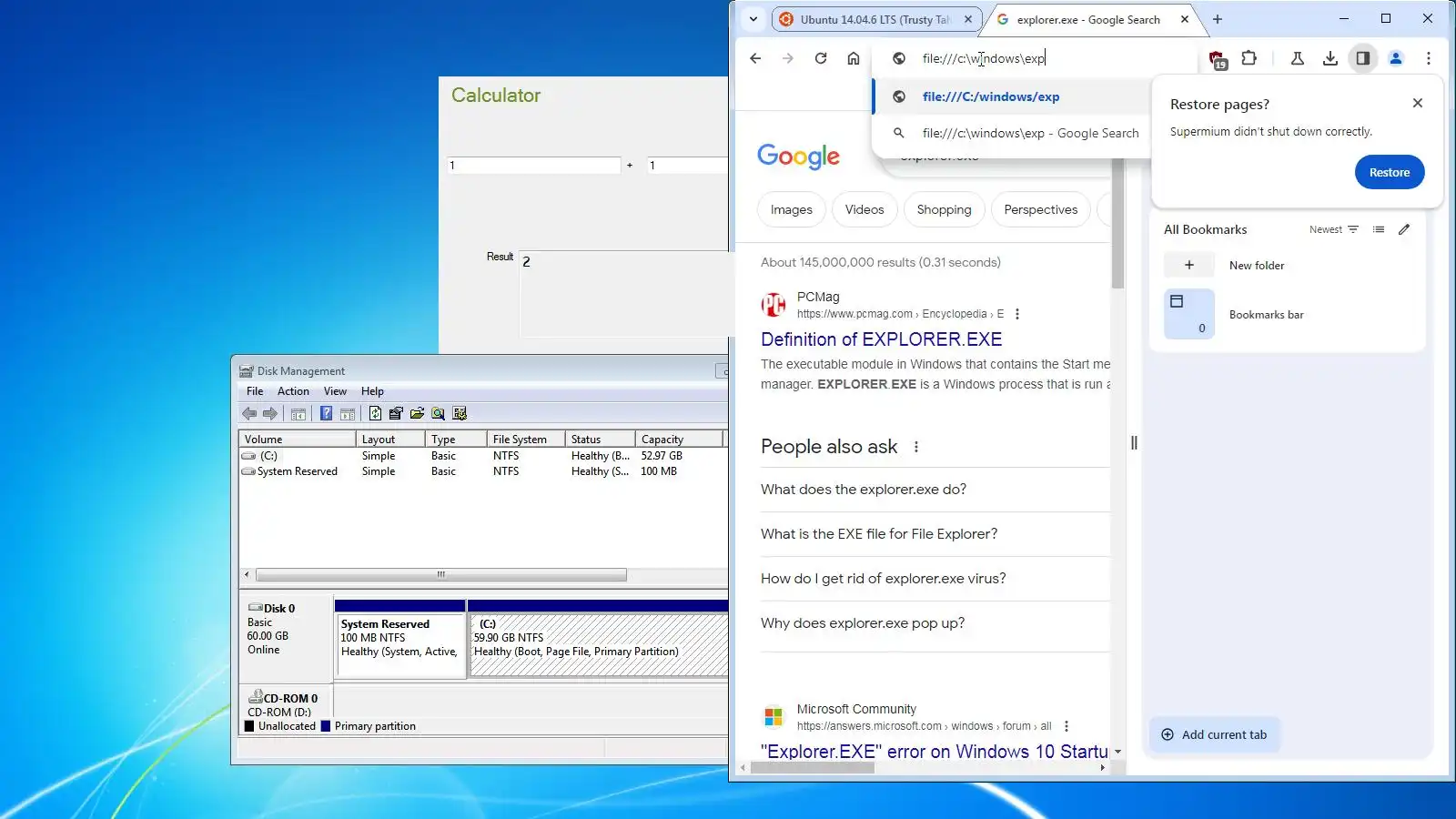The height and width of the screenshot is (819, 1456).
Task: Click the plus New folder button
Action: pyautogui.click(x=1189, y=265)
